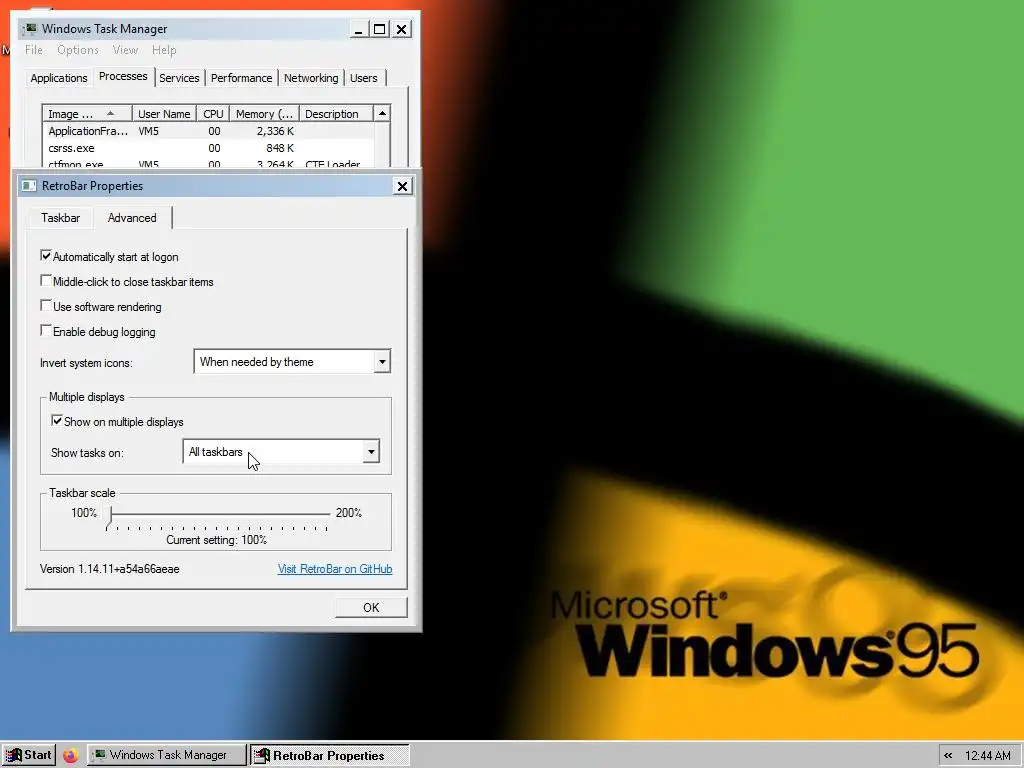This screenshot has width=1024, height=768.
Task: Open the Services tab in Task Manager
Action: (179, 78)
